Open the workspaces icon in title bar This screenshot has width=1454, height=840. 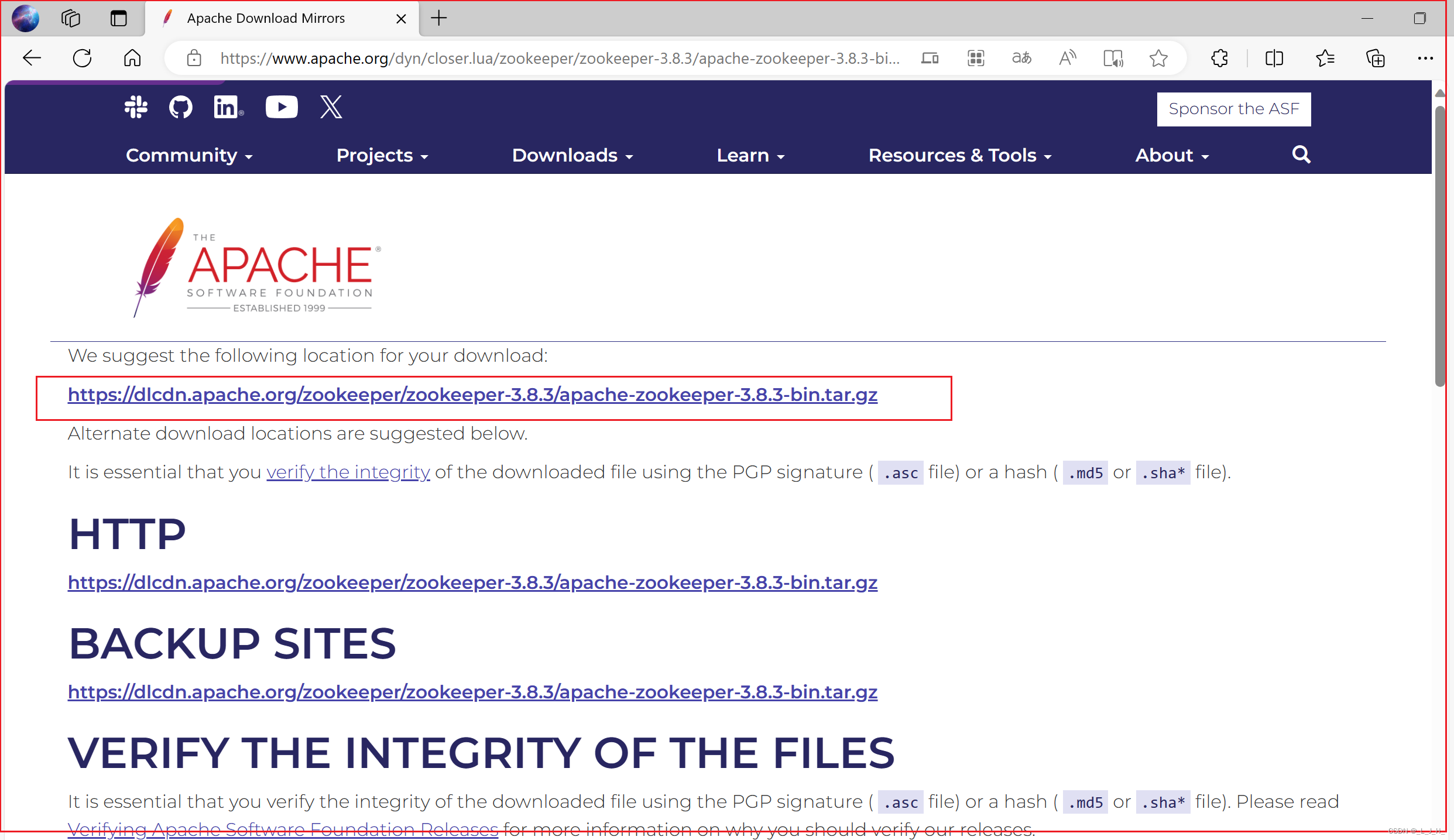(71, 18)
